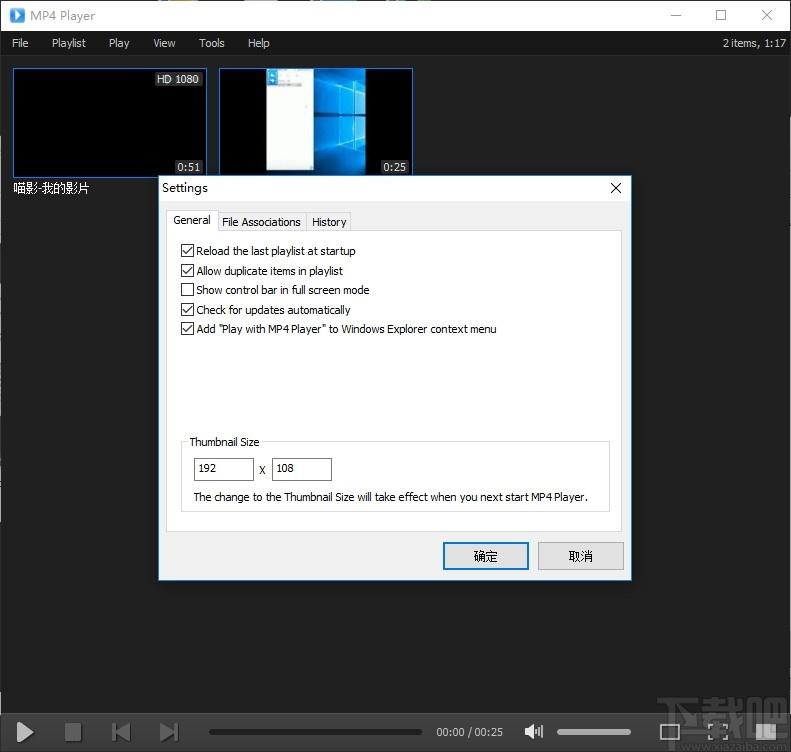Mute audio via speaker icon

click(x=534, y=731)
